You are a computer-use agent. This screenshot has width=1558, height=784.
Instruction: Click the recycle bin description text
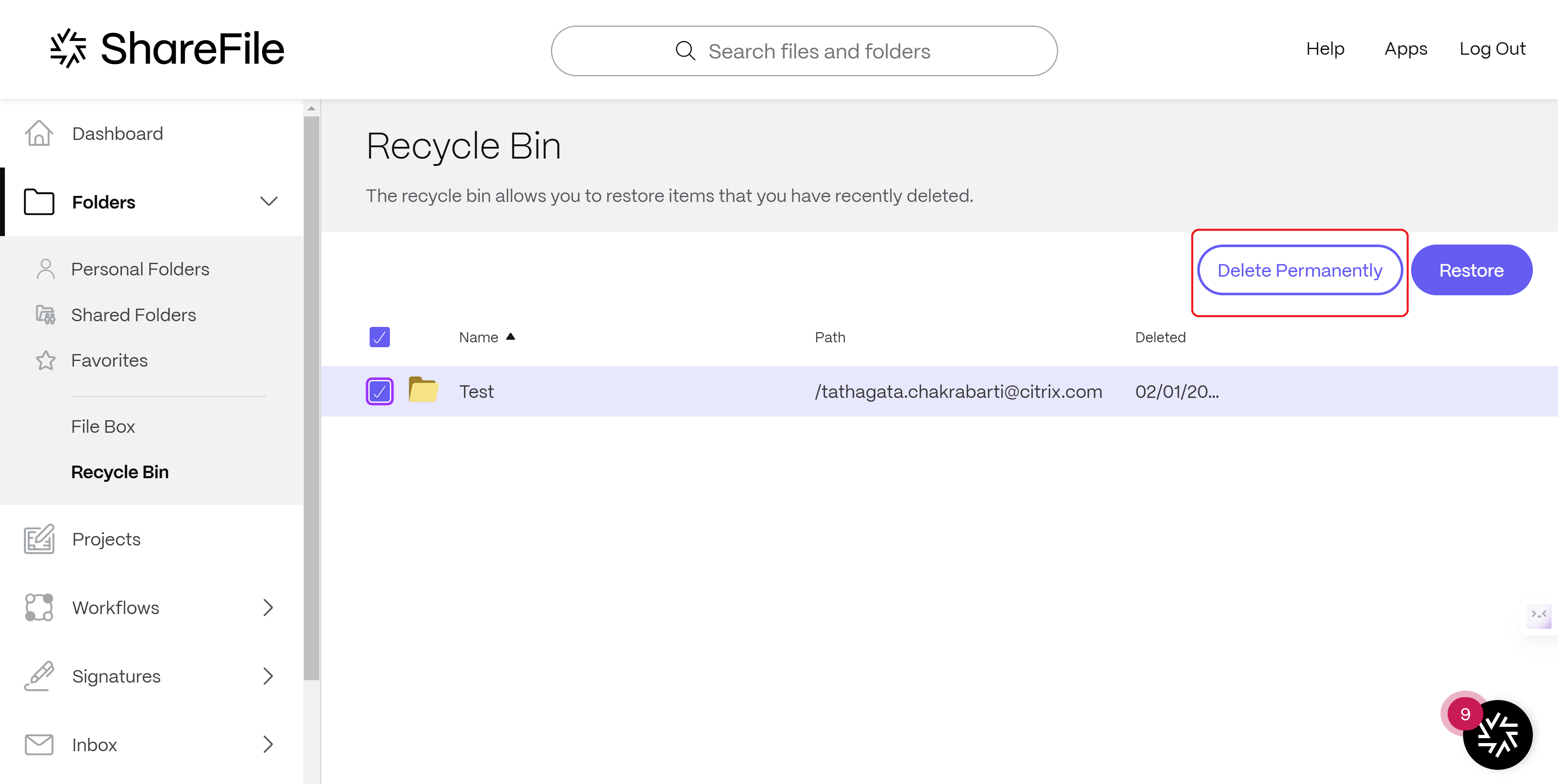[x=669, y=196]
